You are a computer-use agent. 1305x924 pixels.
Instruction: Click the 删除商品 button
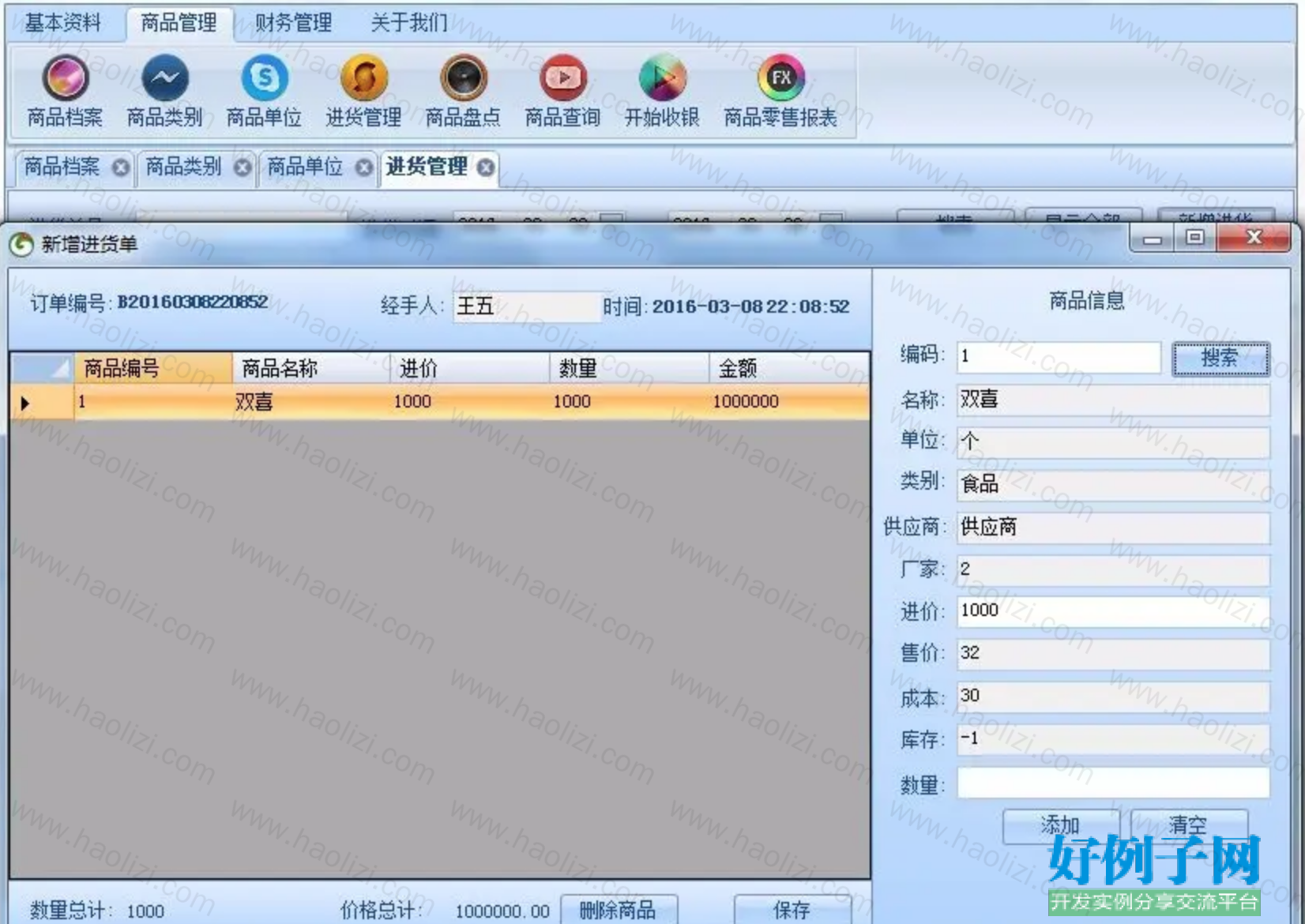pyautogui.click(x=619, y=910)
